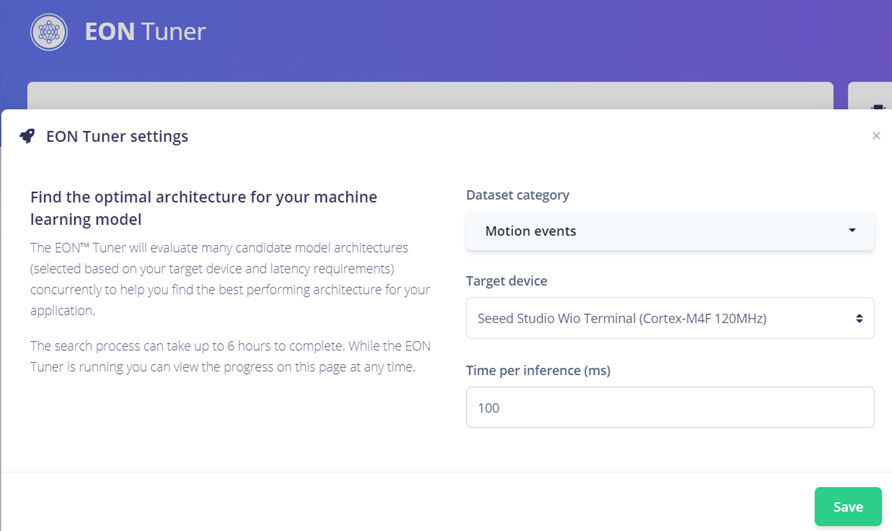Click the Time per inference input field
The image size is (892, 531).
tap(670, 407)
